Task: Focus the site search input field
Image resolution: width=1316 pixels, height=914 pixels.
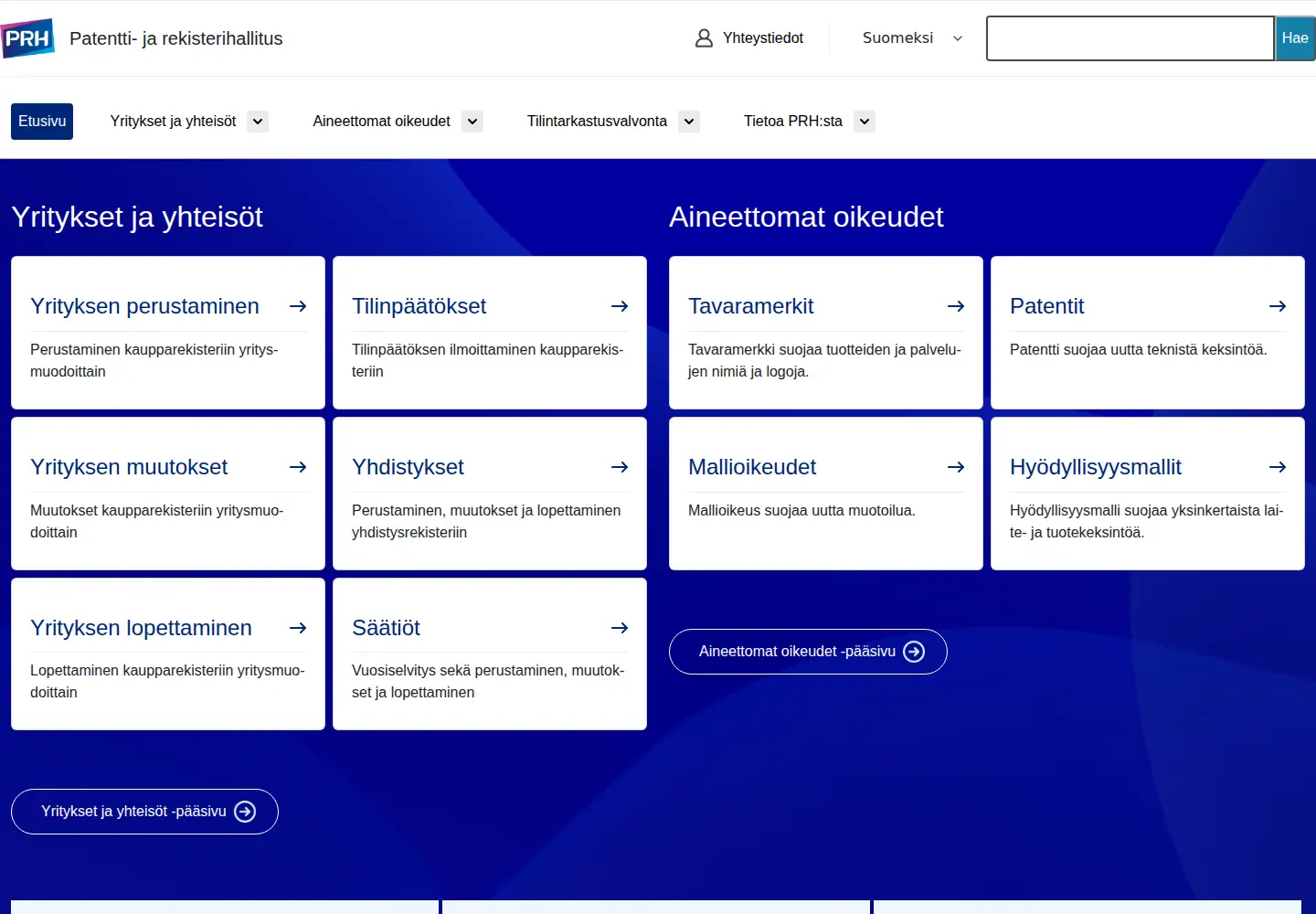Action: pos(1130,38)
